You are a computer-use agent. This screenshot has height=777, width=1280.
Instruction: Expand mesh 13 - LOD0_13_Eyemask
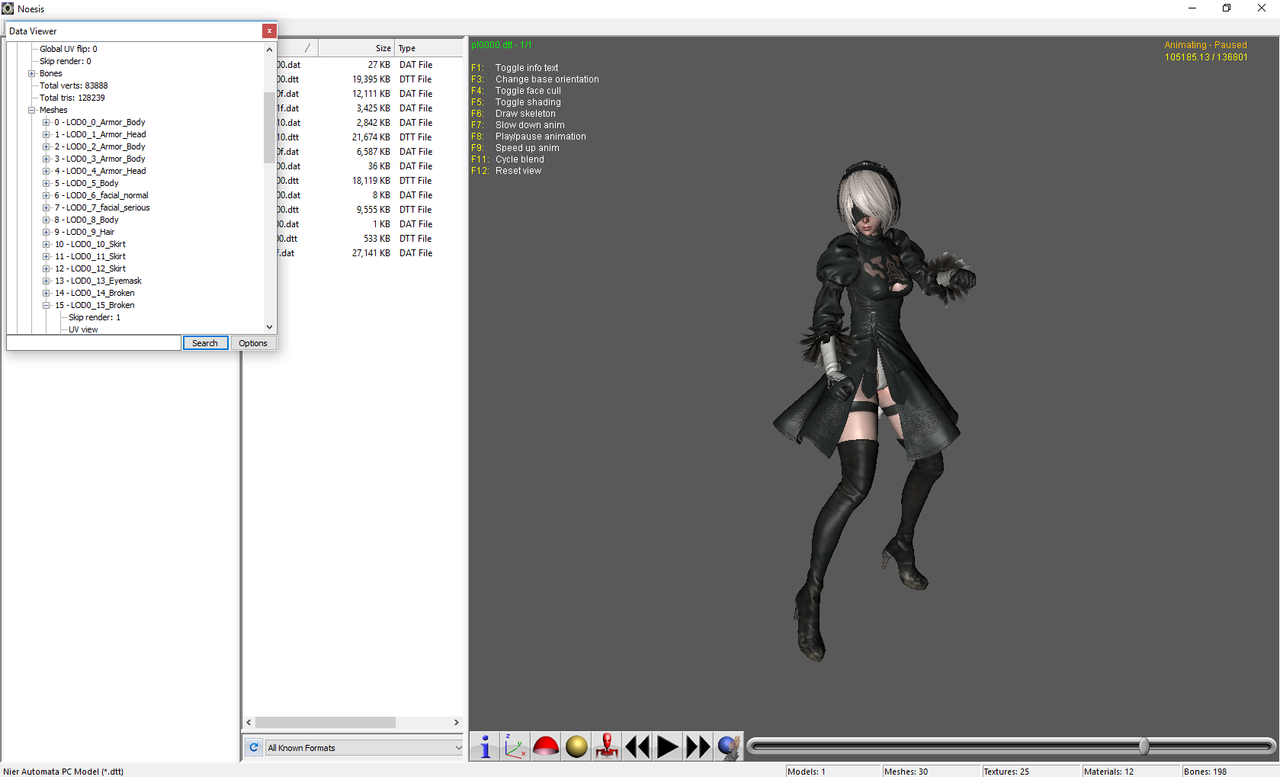46,281
